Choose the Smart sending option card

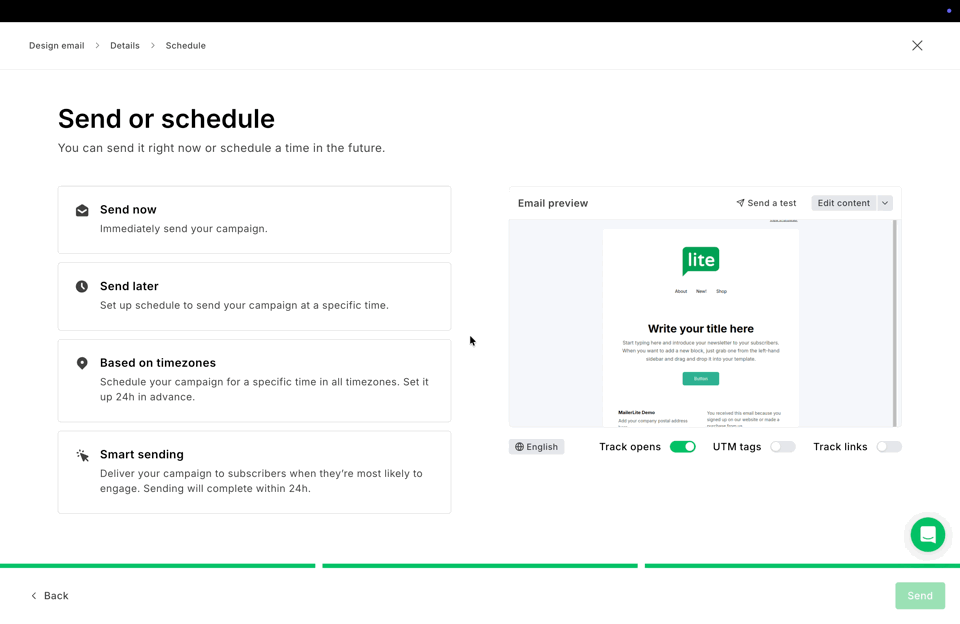255,472
